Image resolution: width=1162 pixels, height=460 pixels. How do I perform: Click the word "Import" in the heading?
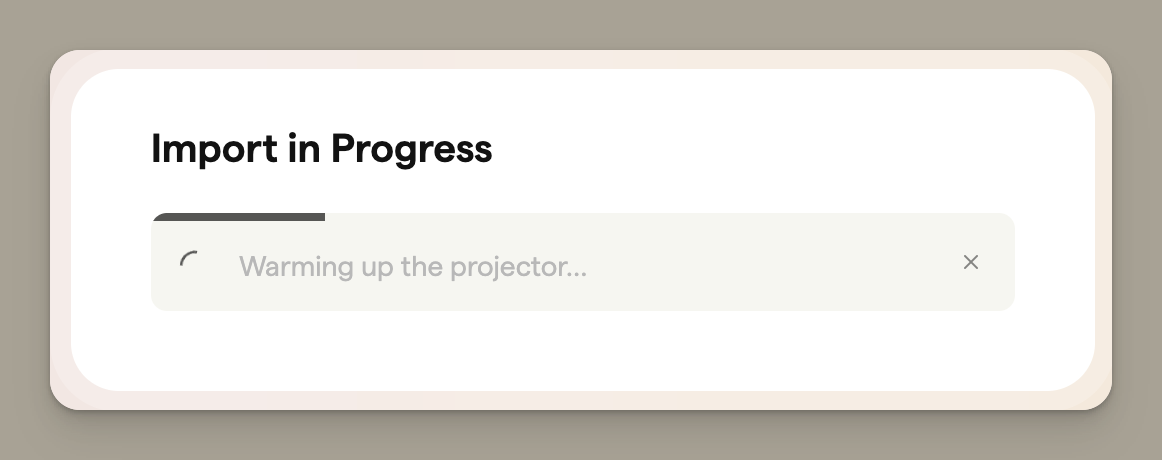[212, 149]
